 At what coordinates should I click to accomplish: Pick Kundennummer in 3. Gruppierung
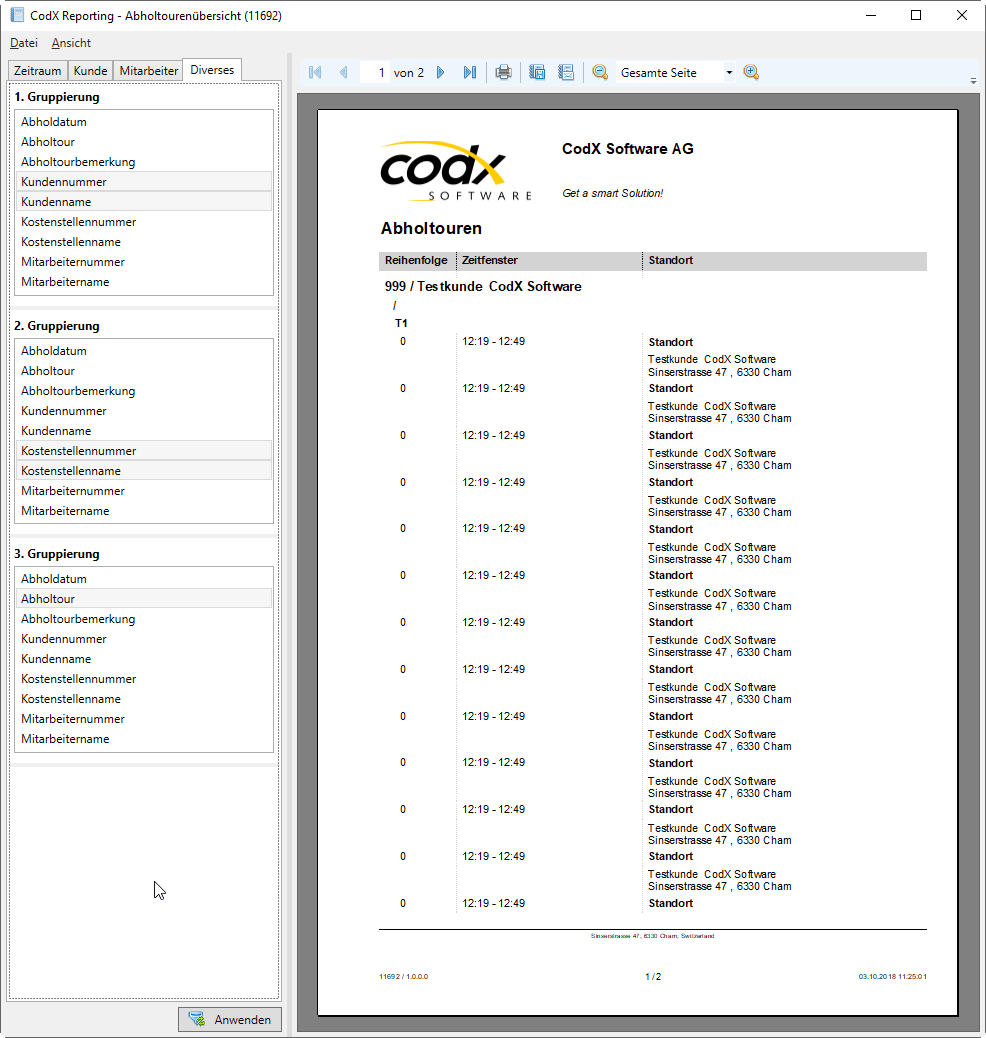[x=144, y=639]
